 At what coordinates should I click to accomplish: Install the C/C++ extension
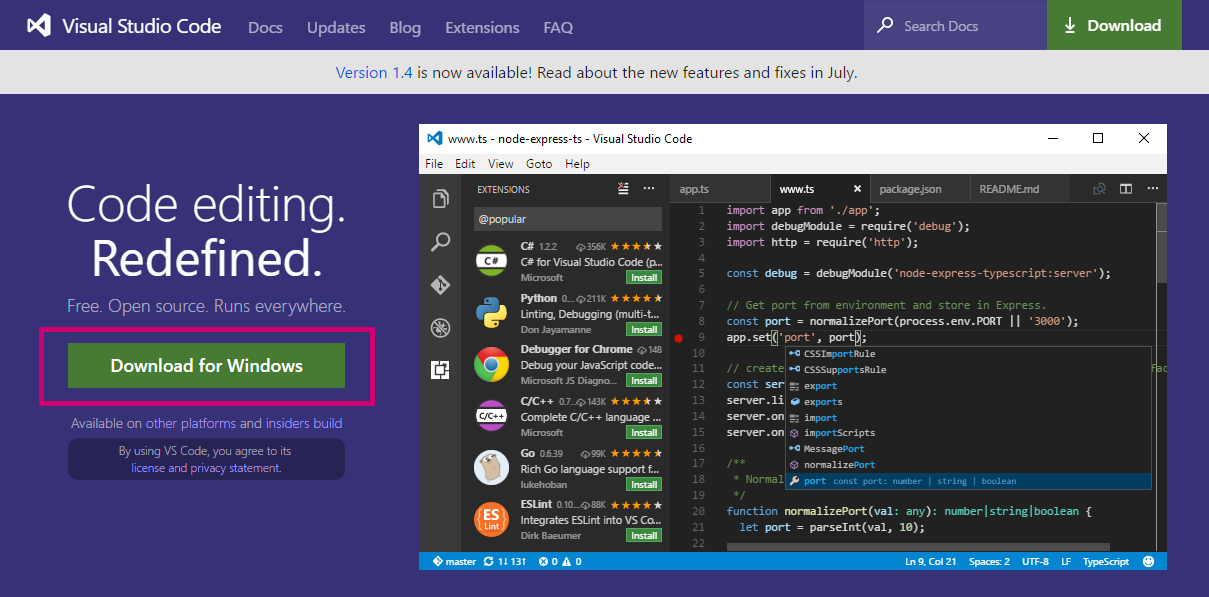(643, 433)
